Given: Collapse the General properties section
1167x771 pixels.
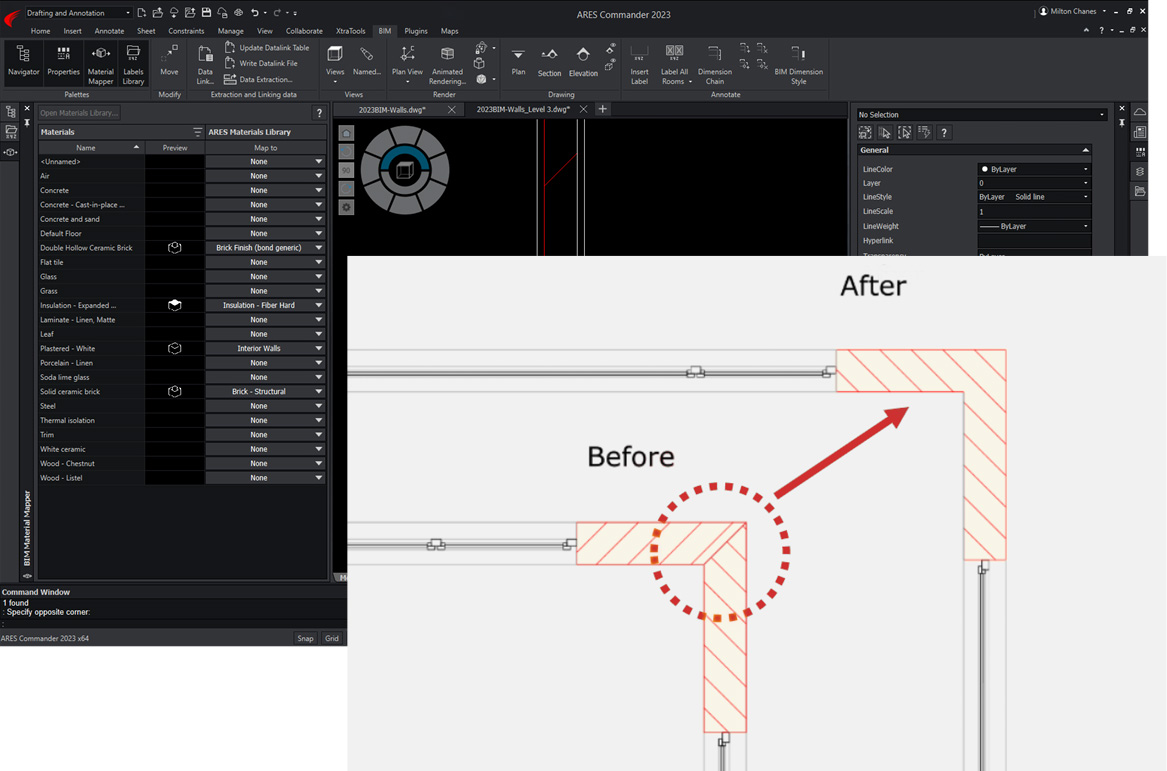Looking at the screenshot, I should (x=1085, y=150).
